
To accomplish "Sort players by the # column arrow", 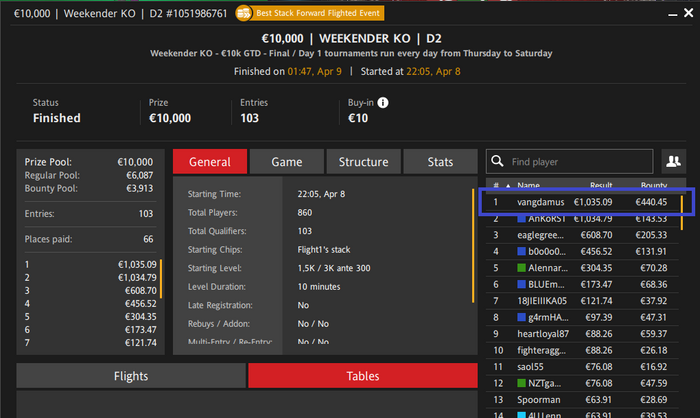I will click(x=508, y=185).
